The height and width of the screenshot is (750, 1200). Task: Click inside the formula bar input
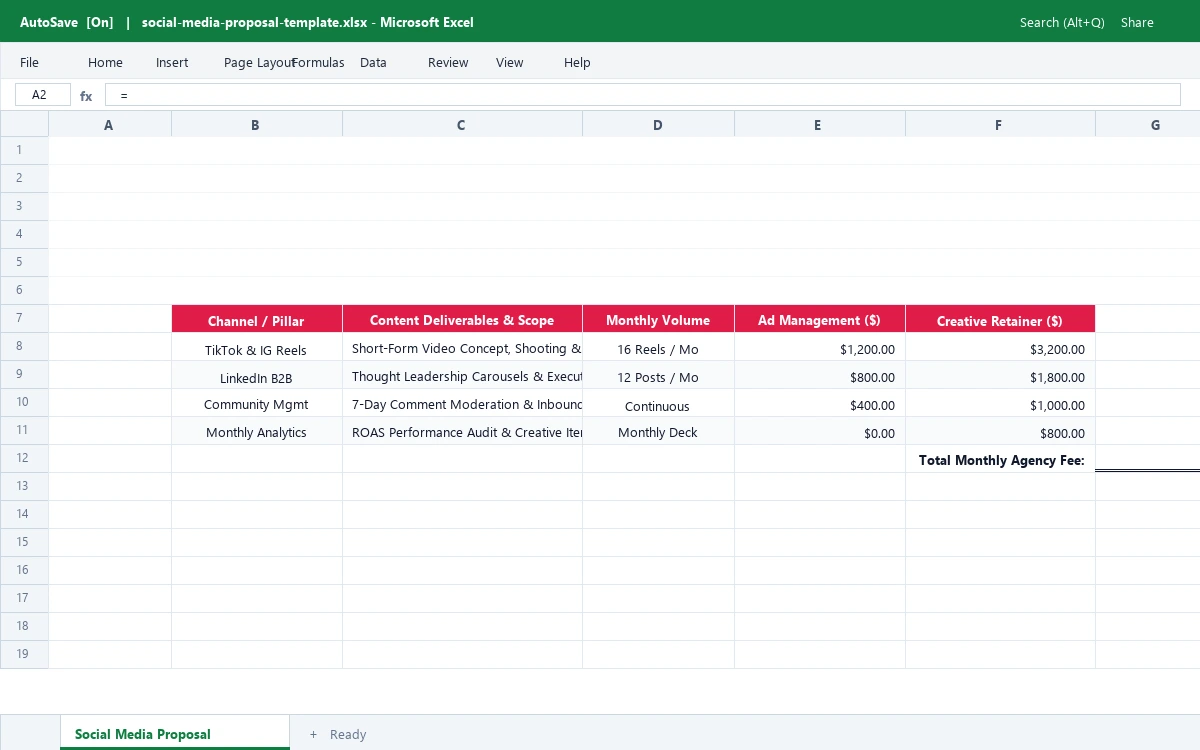[643, 95]
